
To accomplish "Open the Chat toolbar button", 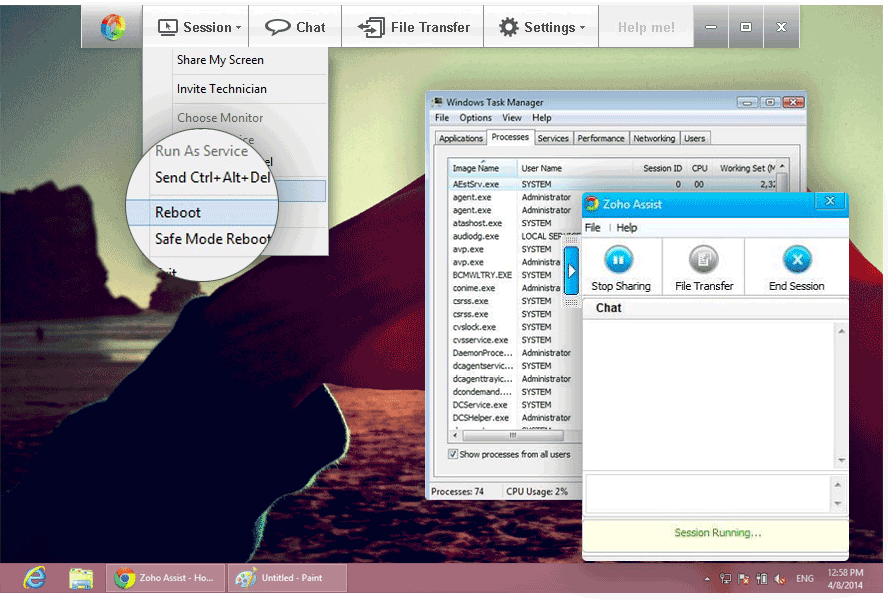I will (295, 27).
